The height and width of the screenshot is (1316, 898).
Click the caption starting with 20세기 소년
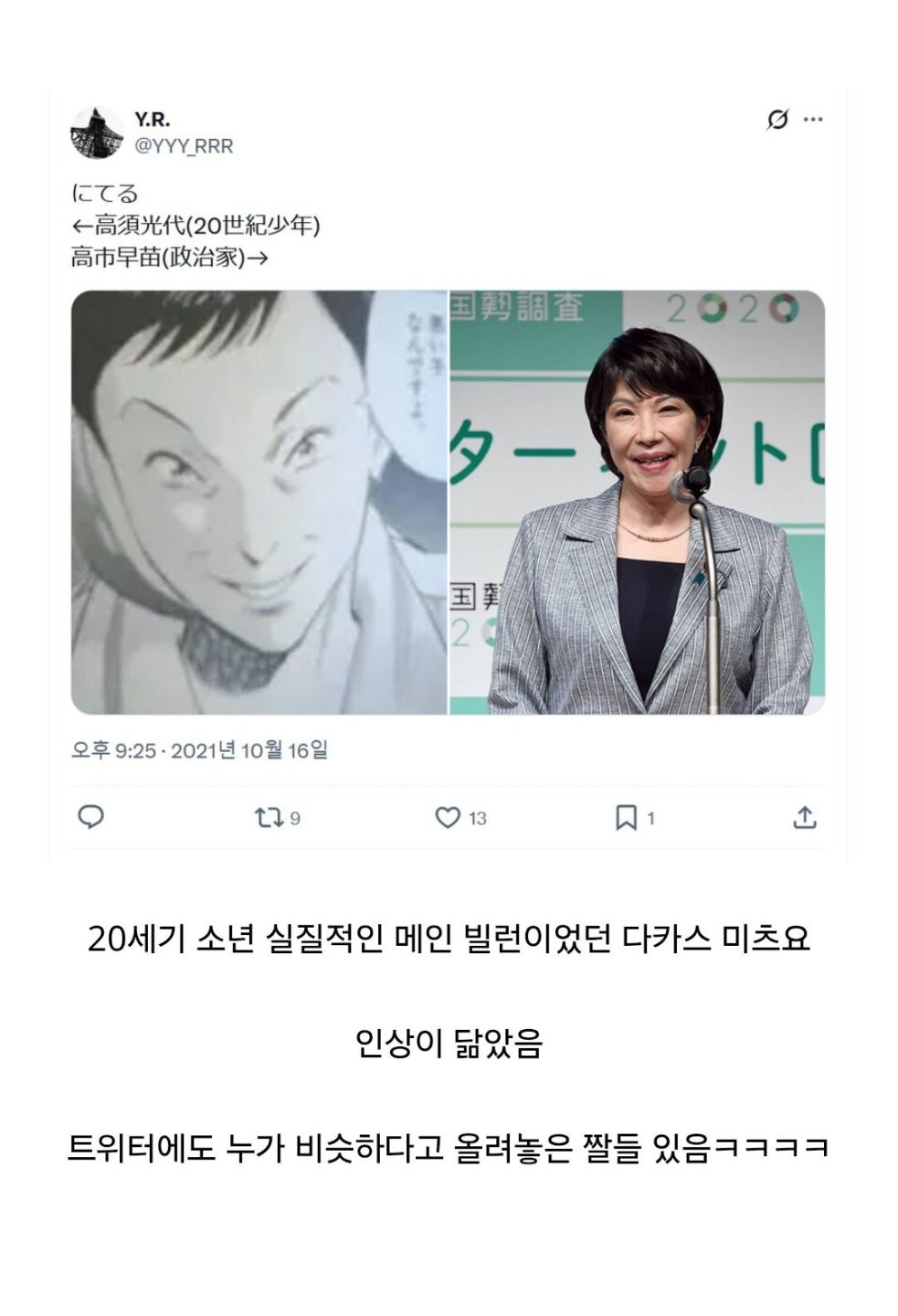(449, 939)
